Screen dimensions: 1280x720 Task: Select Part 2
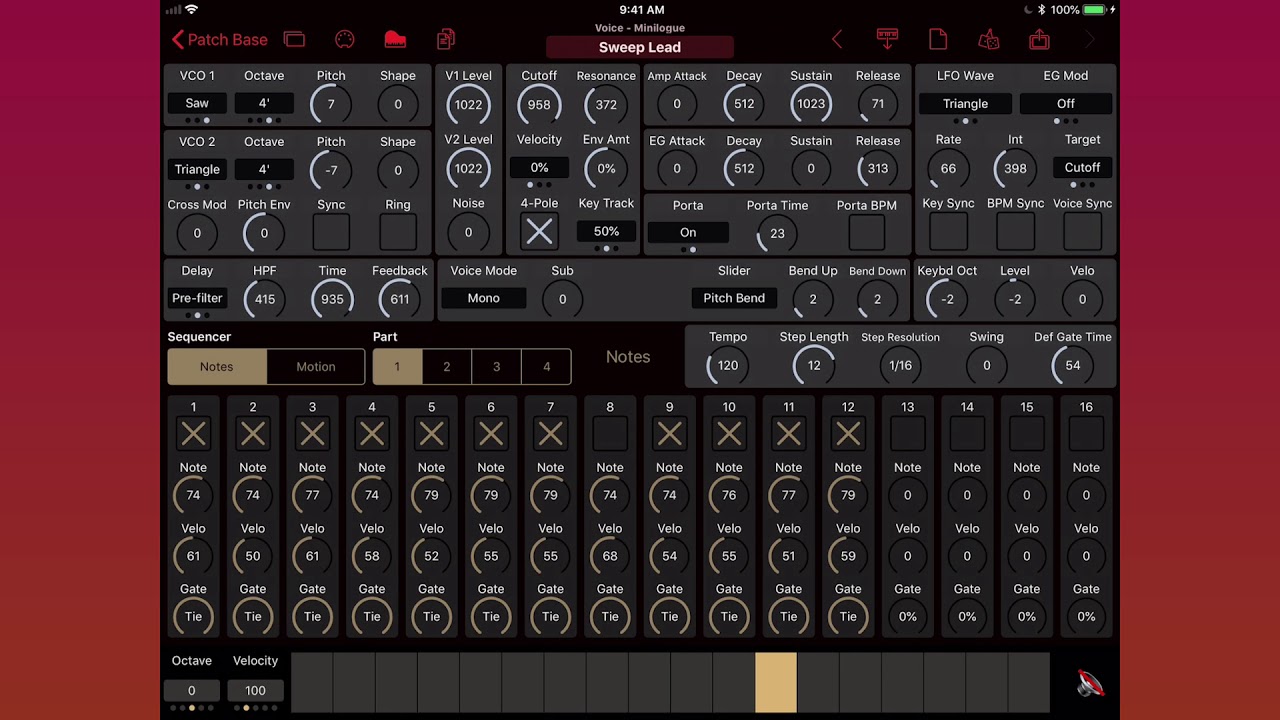[447, 367]
